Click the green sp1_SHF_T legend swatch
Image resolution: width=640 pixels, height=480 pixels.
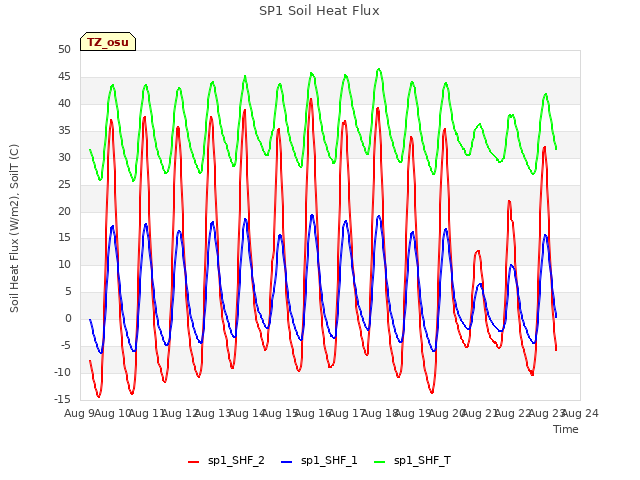tap(380, 462)
